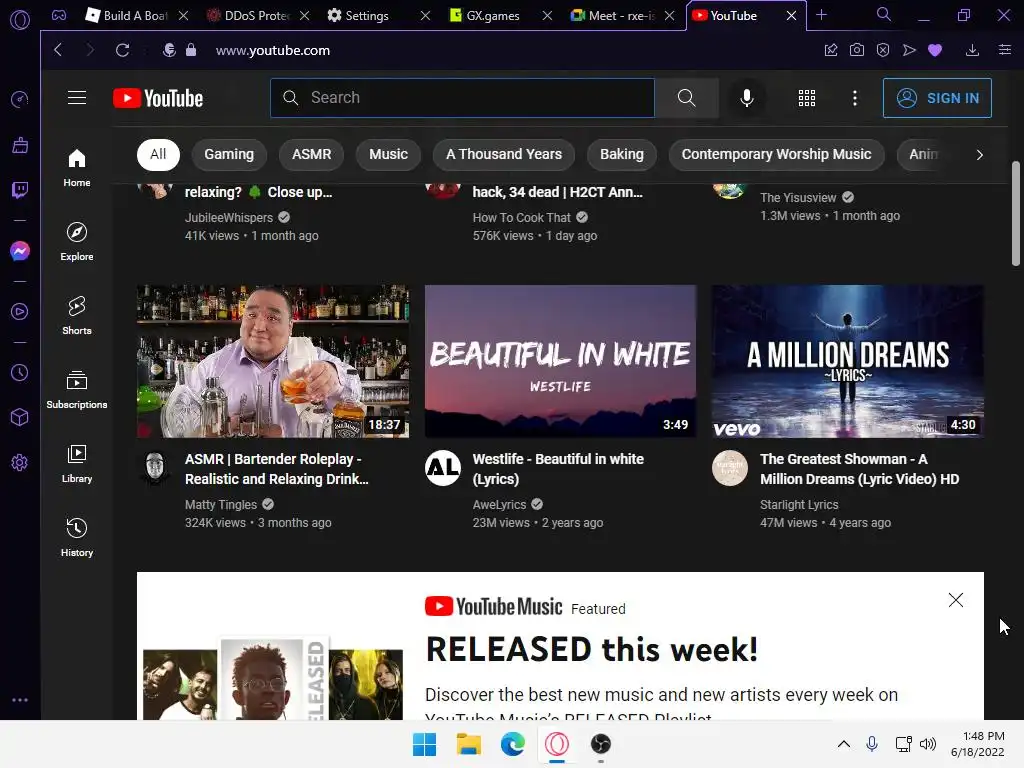
Task: Open history clock in Opera sidebar
Action: point(20,373)
